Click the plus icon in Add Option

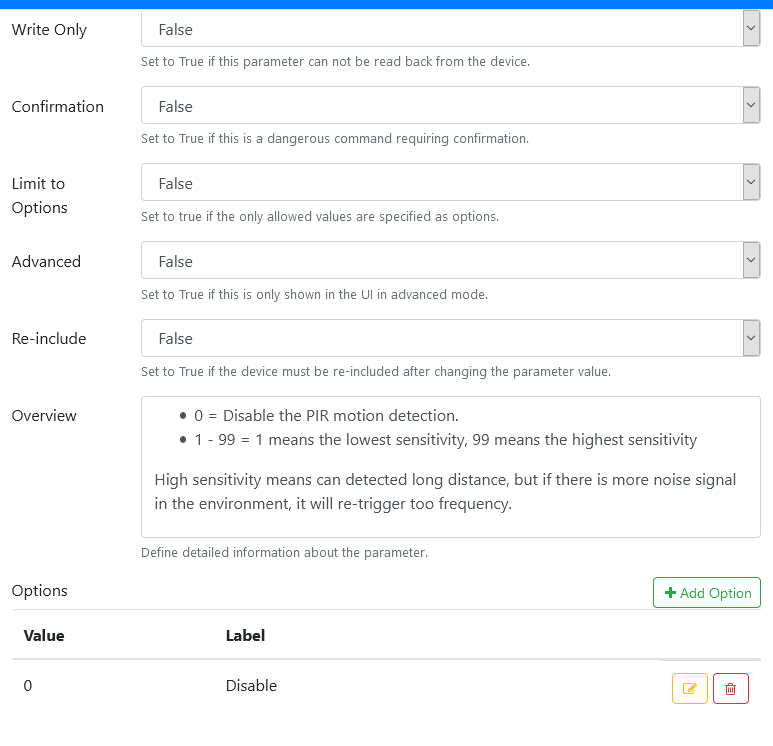point(670,593)
